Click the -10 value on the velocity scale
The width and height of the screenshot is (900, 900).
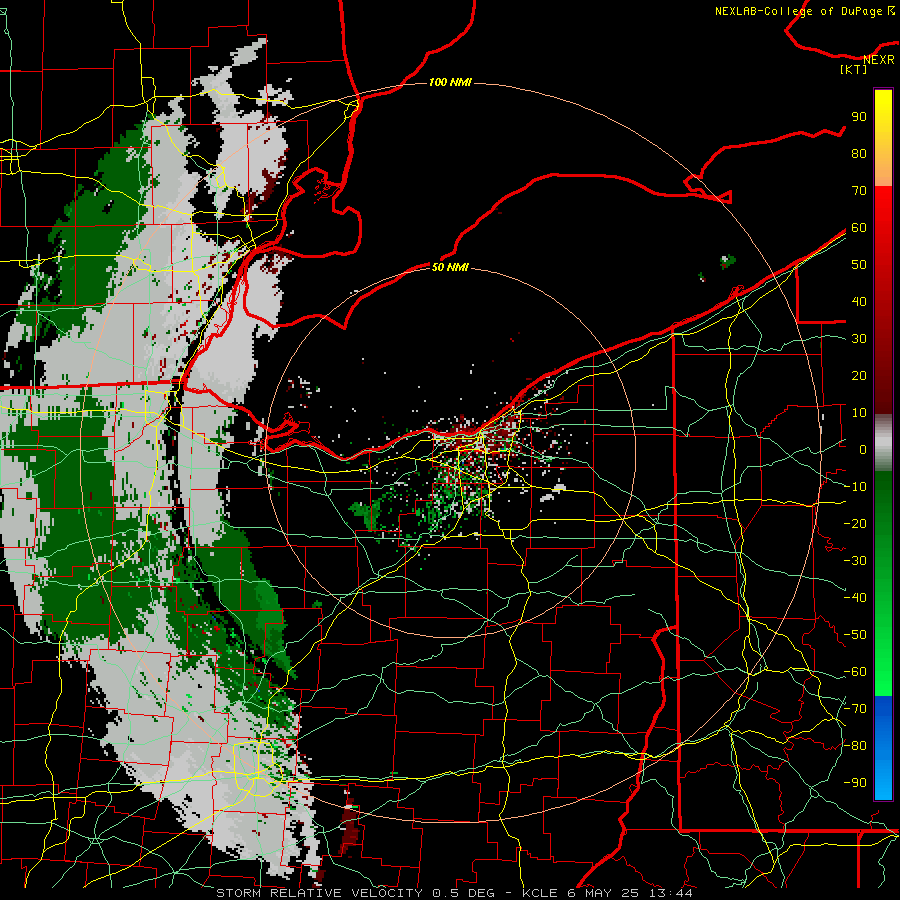[855, 487]
